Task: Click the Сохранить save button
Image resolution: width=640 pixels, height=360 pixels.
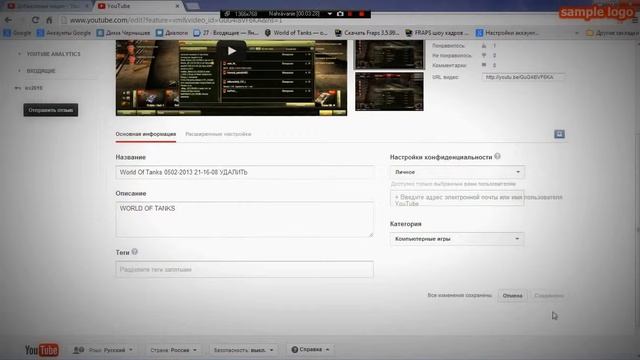Action: tap(549, 296)
